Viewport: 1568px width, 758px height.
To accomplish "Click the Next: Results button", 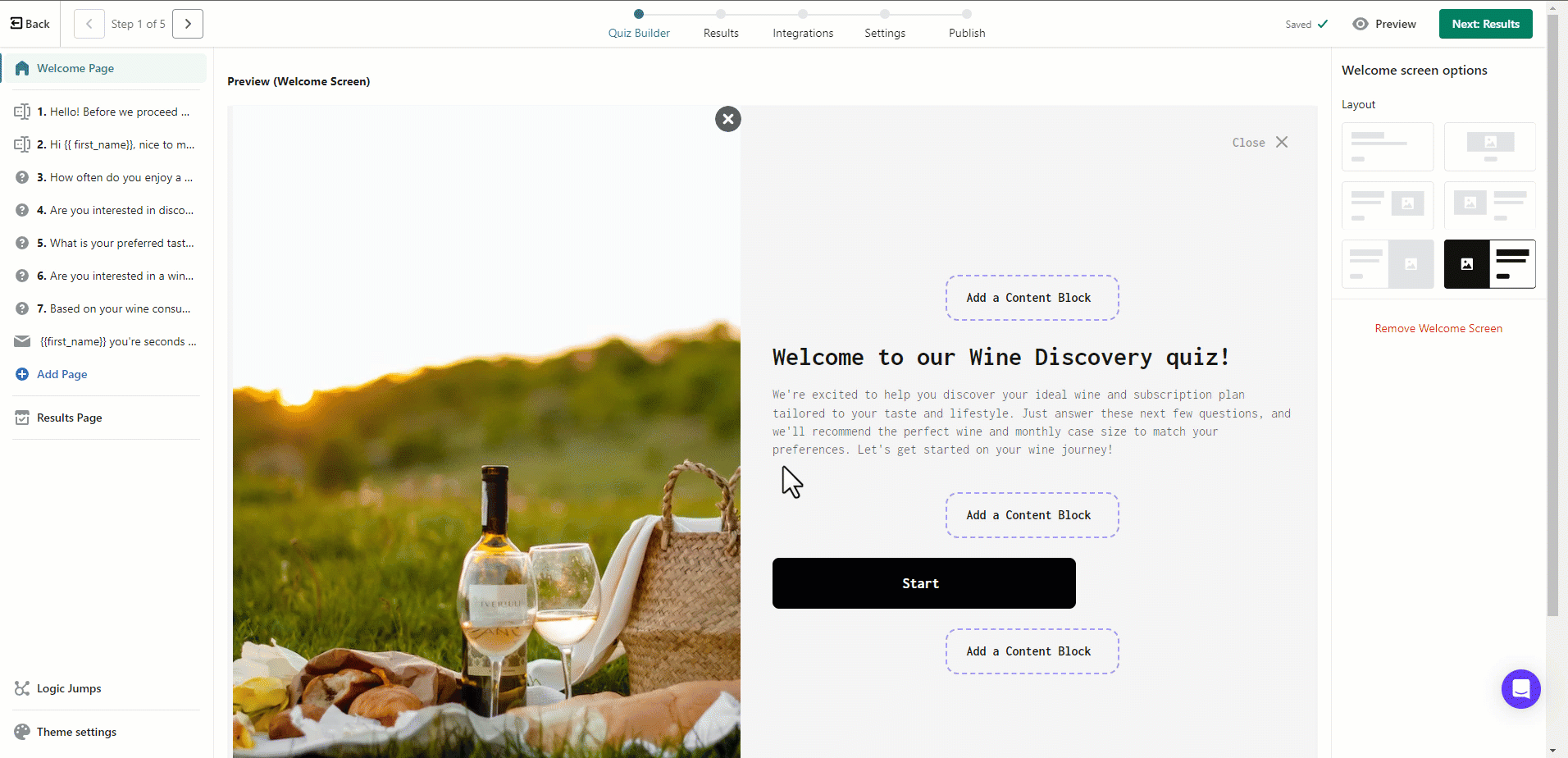I will [x=1484, y=24].
